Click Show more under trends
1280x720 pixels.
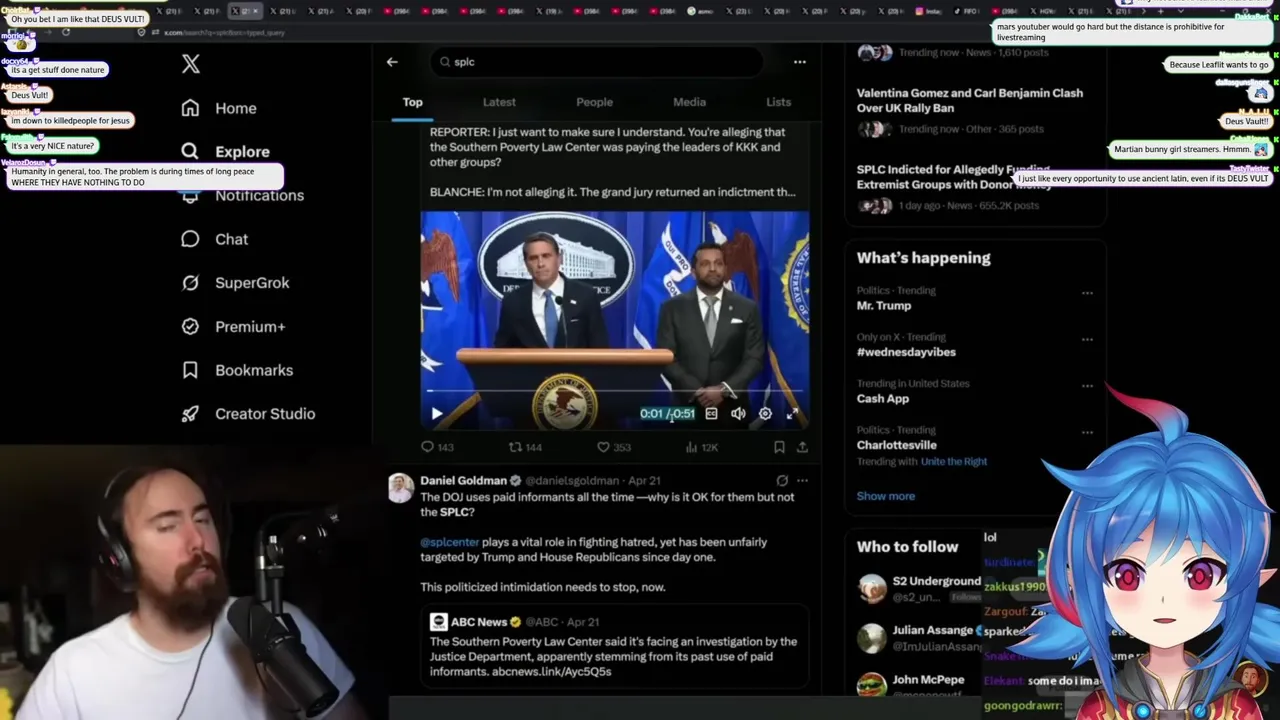[x=885, y=496]
